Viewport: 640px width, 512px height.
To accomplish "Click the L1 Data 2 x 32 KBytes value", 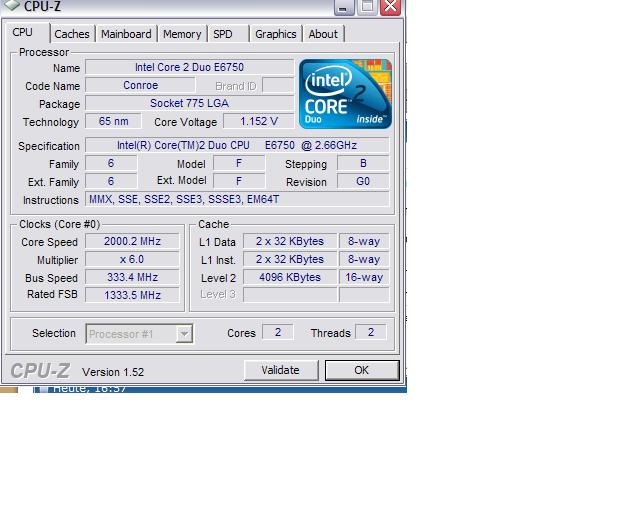I will click(x=290, y=241).
